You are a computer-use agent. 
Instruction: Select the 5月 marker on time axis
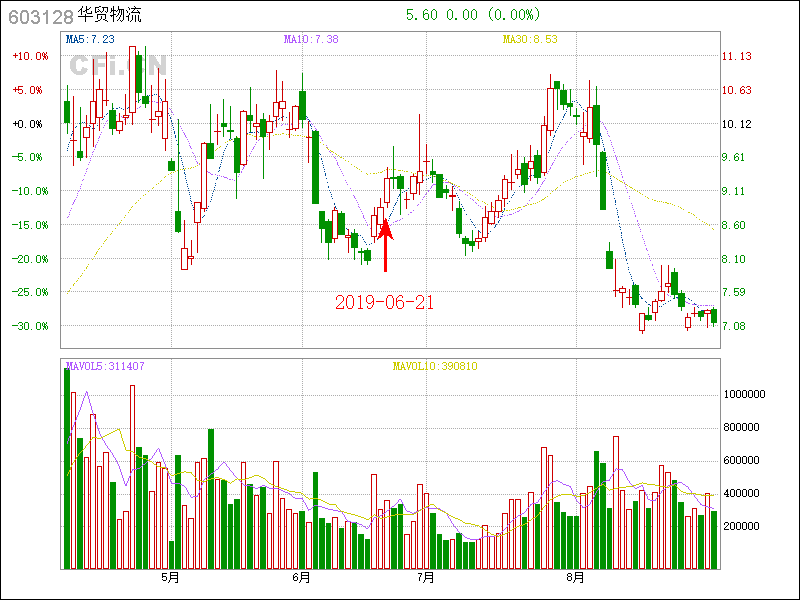pos(170,577)
